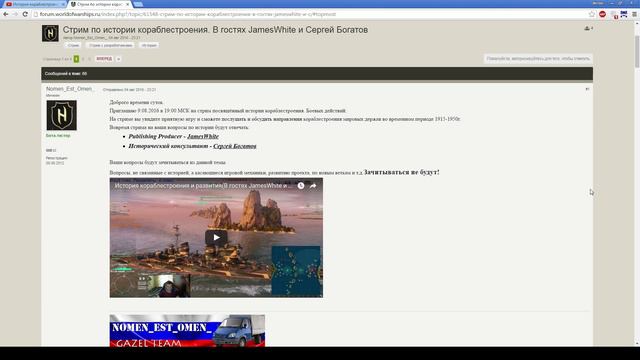The image size is (640, 360).
Task: Click the Share arrow on the video
Action: [x=313, y=186]
